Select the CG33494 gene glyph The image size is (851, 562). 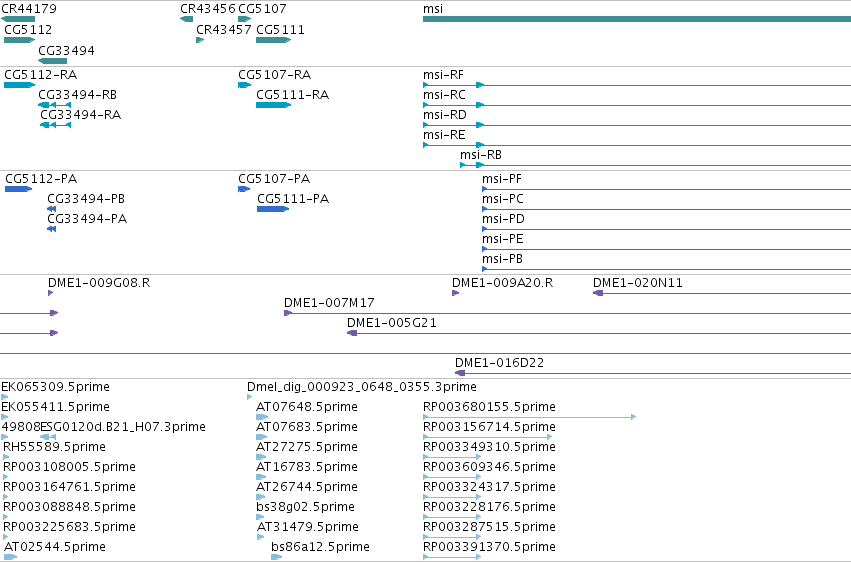53,61
